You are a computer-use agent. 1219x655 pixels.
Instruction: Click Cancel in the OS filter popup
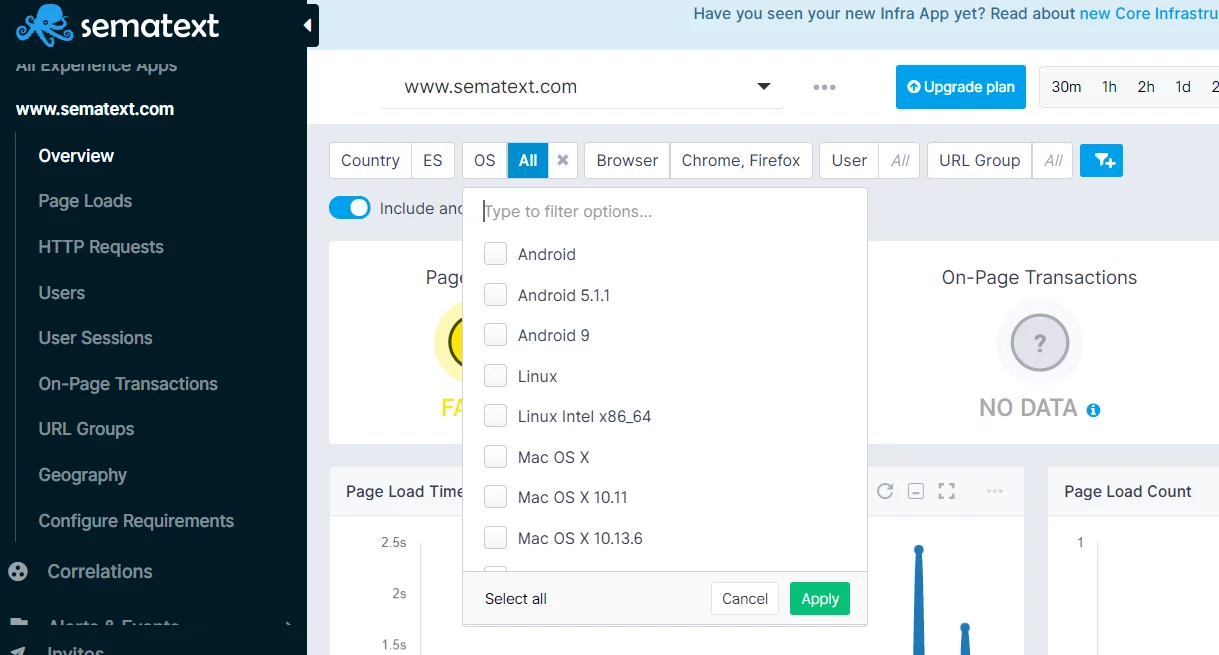pyautogui.click(x=745, y=599)
